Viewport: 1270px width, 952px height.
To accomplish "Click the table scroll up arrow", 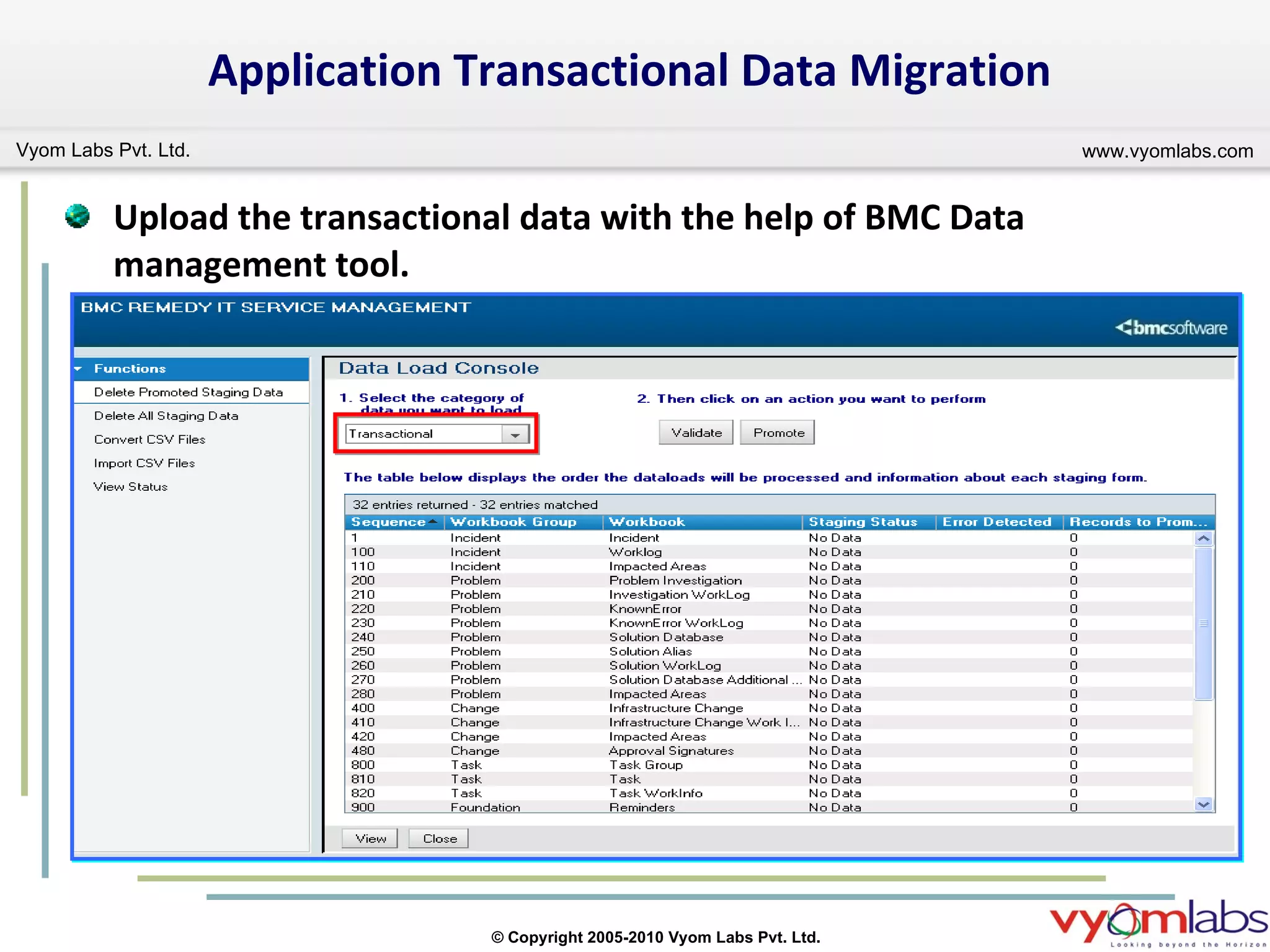I will pyautogui.click(x=1204, y=539).
